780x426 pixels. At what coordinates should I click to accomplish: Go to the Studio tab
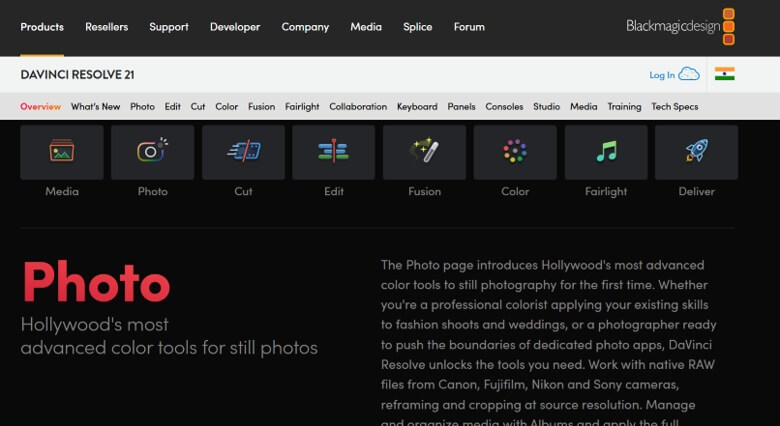pyautogui.click(x=546, y=106)
